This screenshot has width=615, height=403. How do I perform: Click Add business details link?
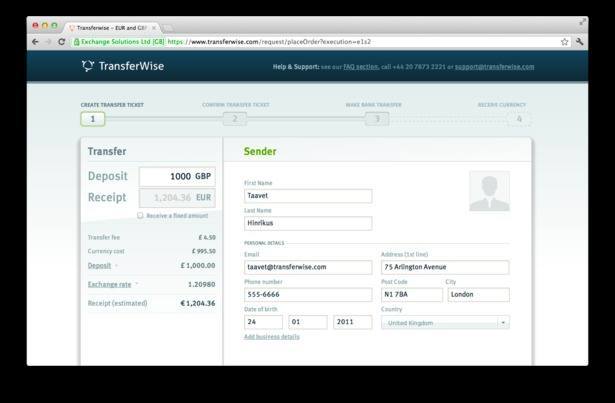[271, 337]
